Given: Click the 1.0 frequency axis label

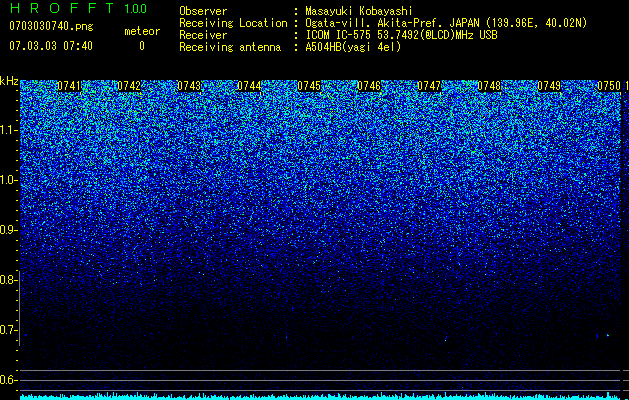Looking at the screenshot, I should [x=9, y=180].
